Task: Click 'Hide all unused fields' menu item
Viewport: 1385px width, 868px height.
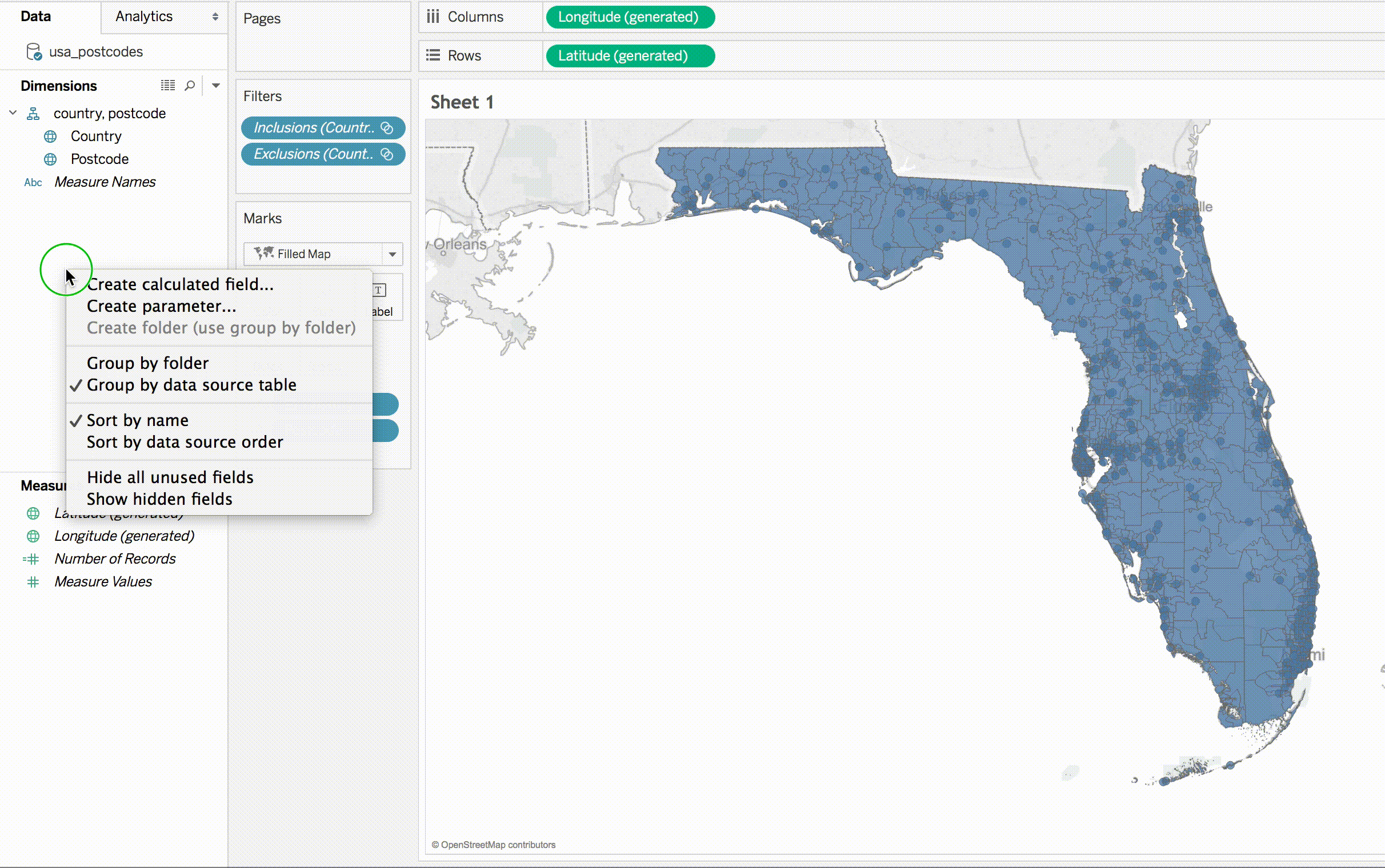Action: [x=170, y=477]
